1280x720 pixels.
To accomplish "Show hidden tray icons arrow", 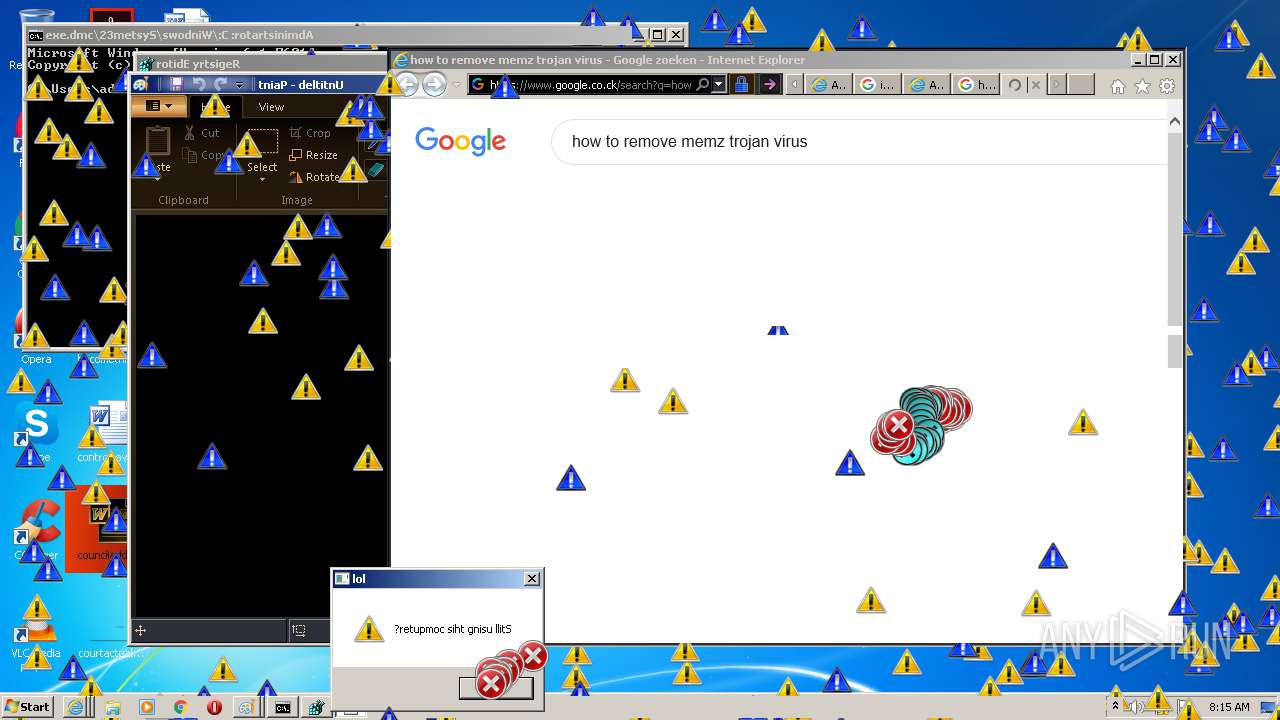I will 1116,707.
